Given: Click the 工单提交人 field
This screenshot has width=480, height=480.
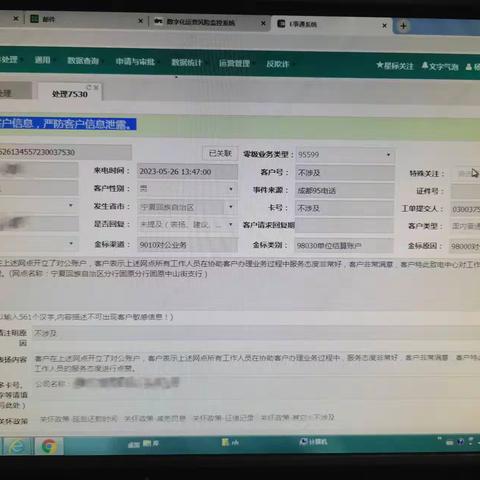Looking at the screenshot, I should point(466,209).
